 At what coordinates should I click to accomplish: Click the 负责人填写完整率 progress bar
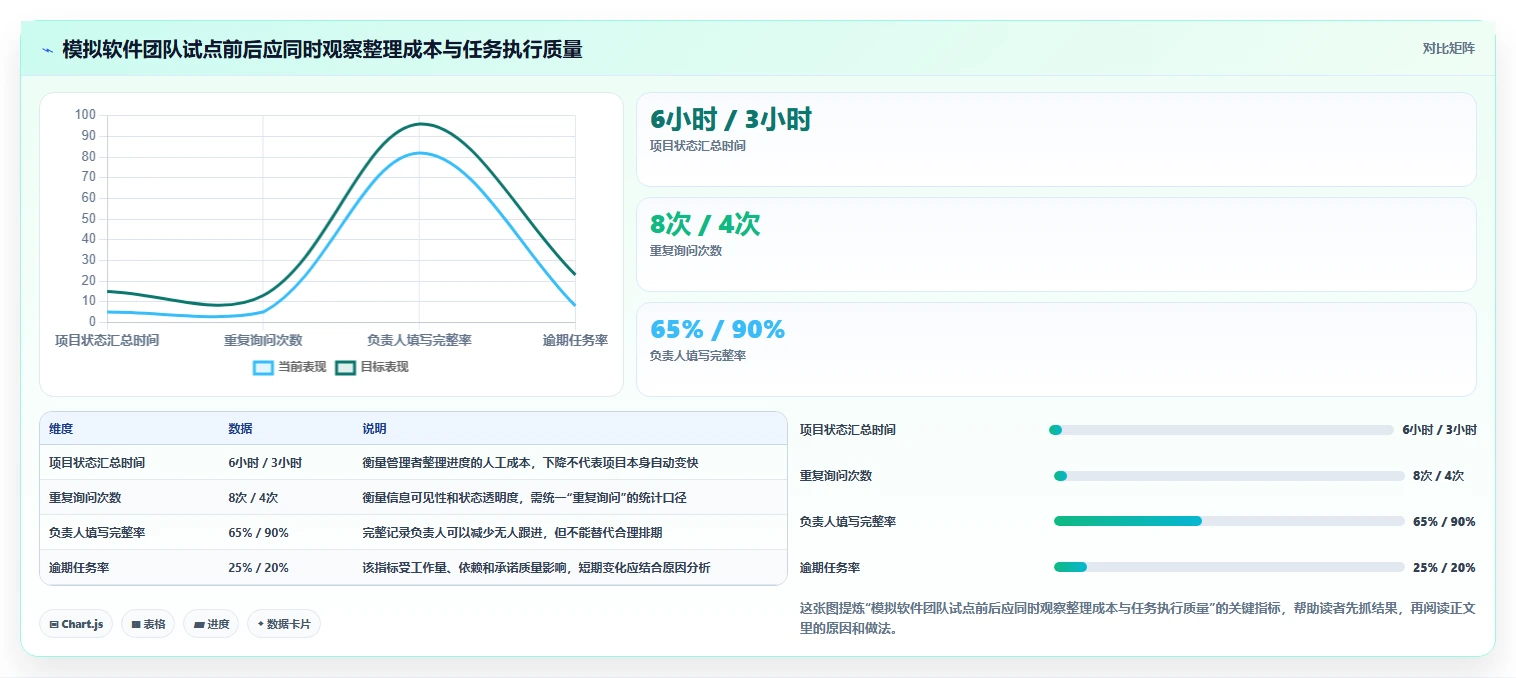coord(1229,522)
